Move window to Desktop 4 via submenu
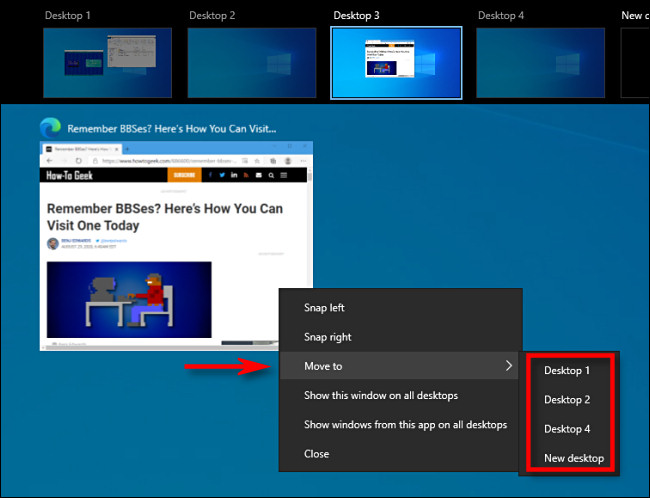650x498 pixels. (x=569, y=429)
